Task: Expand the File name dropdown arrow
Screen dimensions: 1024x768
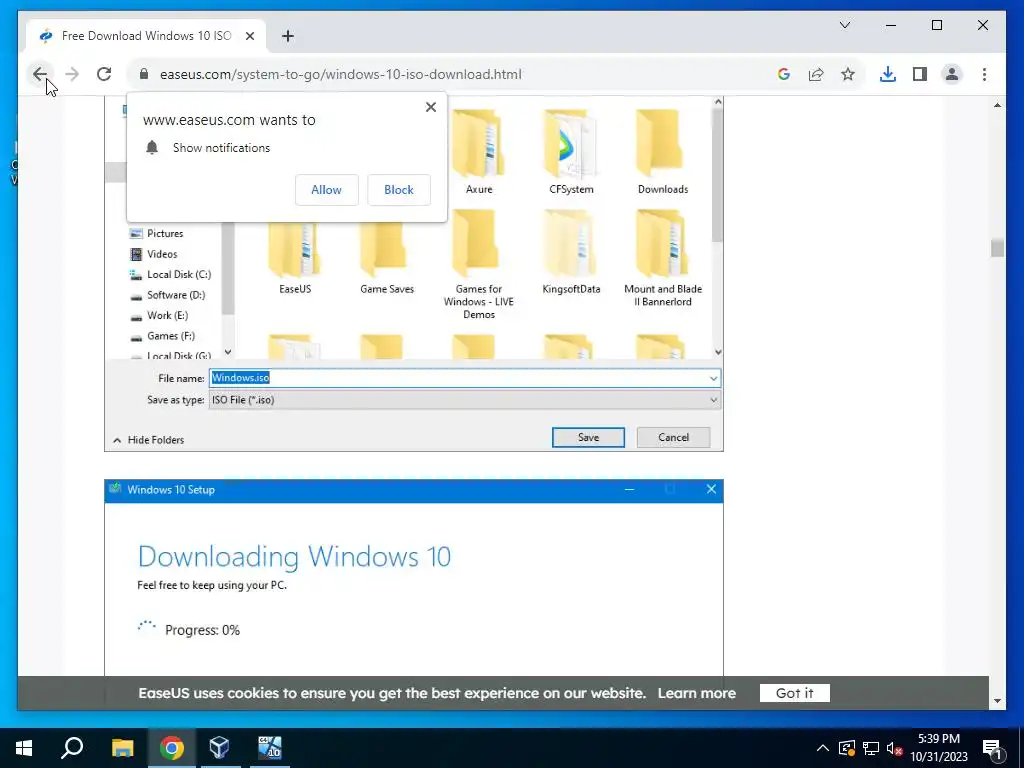Action: pyautogui.click(x=713, y=378)
